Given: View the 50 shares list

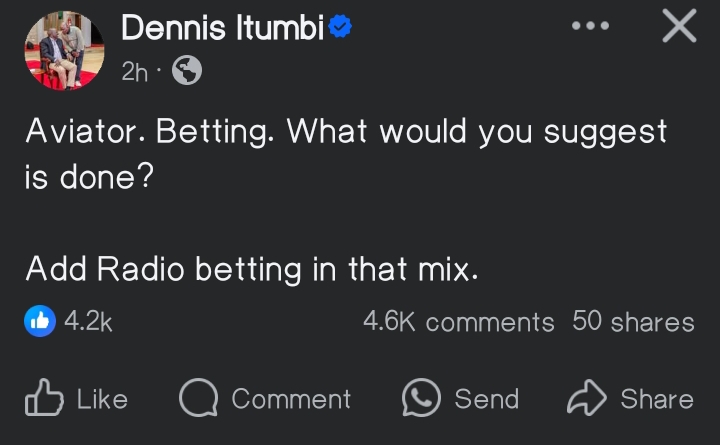Looking at the screenshot, I should tap(633, 321).
